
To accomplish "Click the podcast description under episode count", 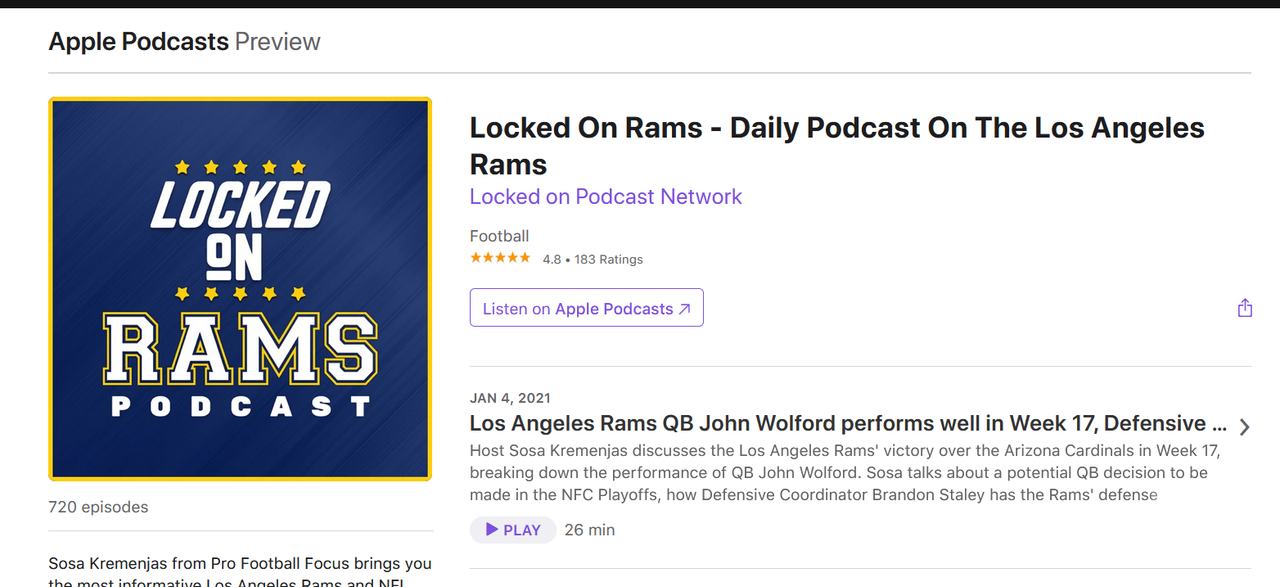I will [x=240, y=571].
